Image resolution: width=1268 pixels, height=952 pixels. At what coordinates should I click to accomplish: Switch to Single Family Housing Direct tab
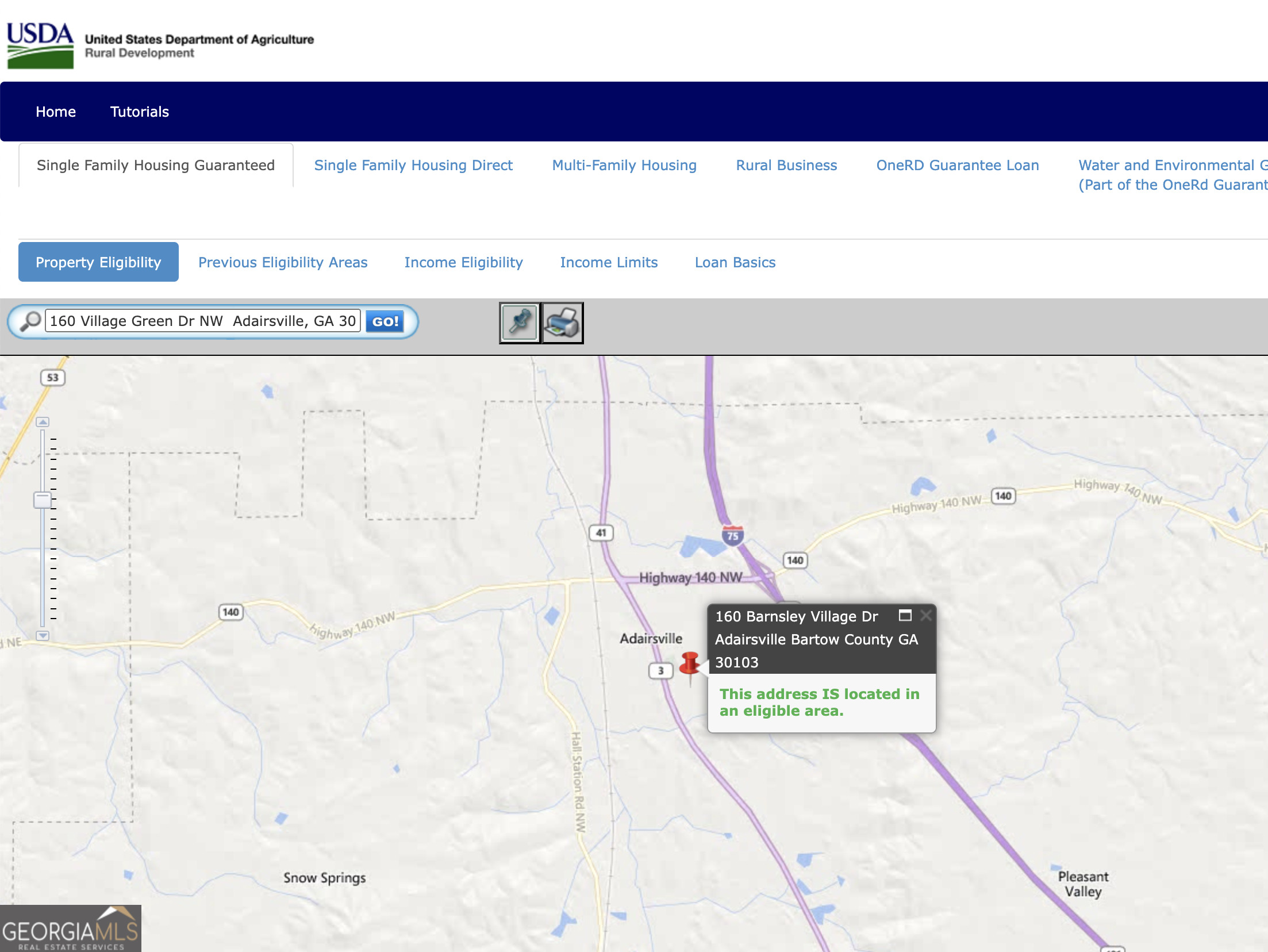click(x=413, y=166)
